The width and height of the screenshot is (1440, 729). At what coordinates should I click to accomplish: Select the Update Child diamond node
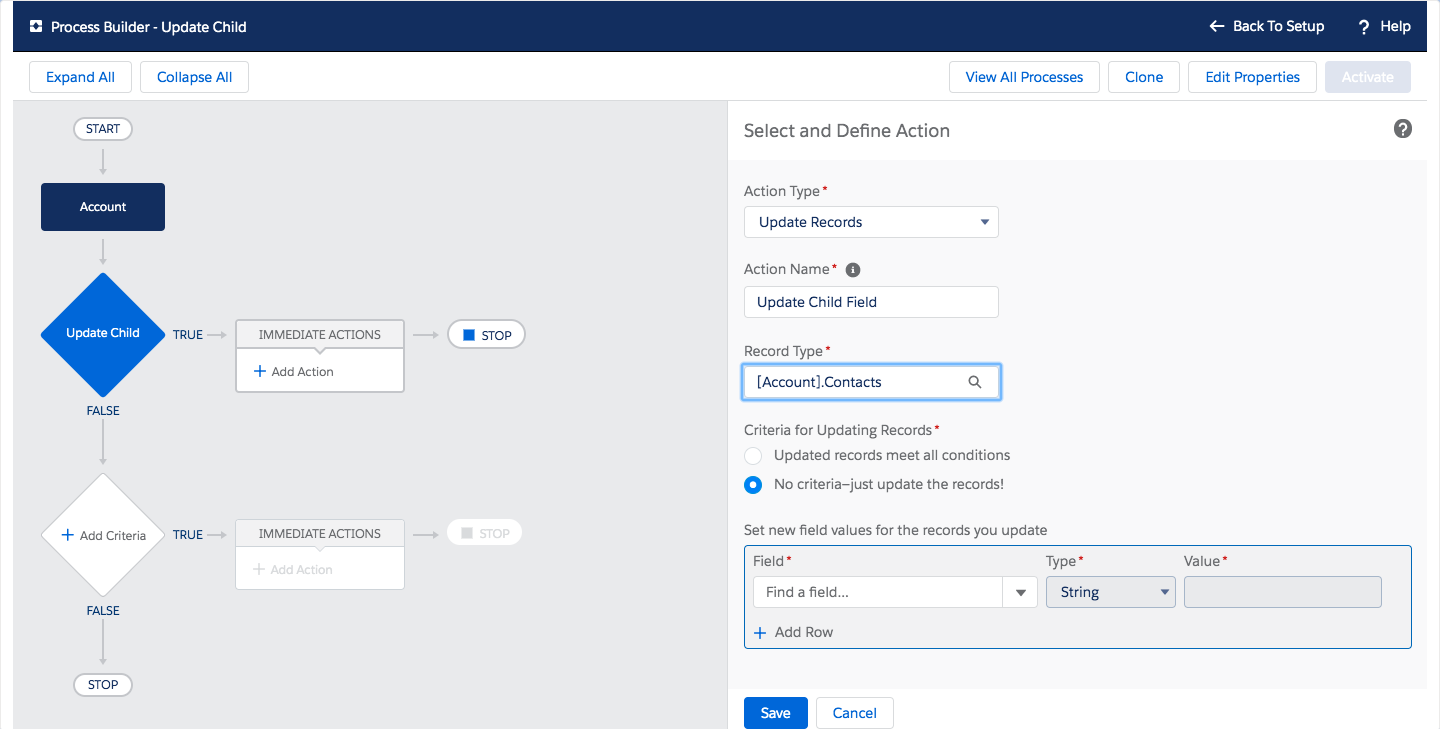[102, 334]
